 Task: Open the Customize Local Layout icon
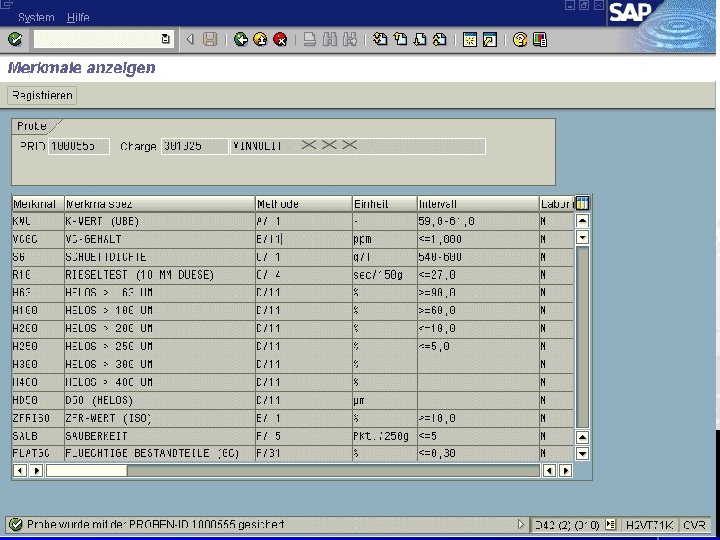[x=540, y=39]
